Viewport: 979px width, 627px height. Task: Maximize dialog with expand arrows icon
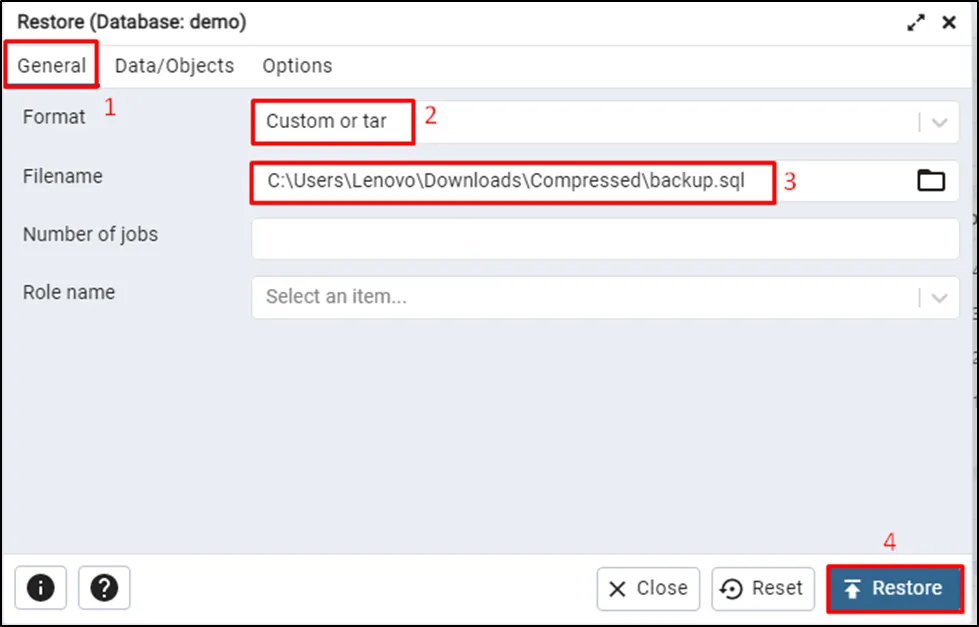coord(916,22)
